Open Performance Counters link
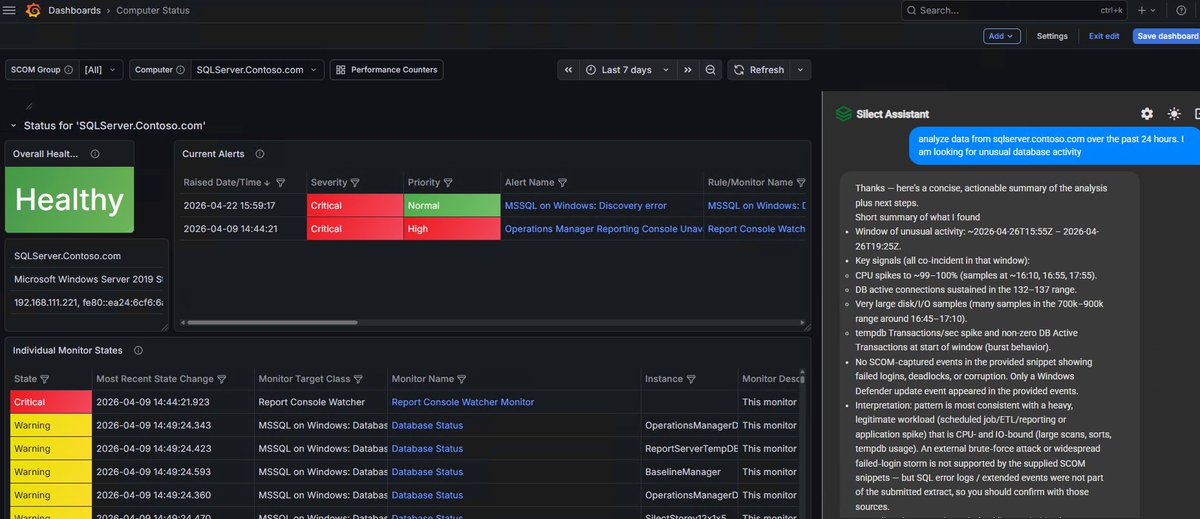Screen dimensions: 1200x519 tap(387, 70)
